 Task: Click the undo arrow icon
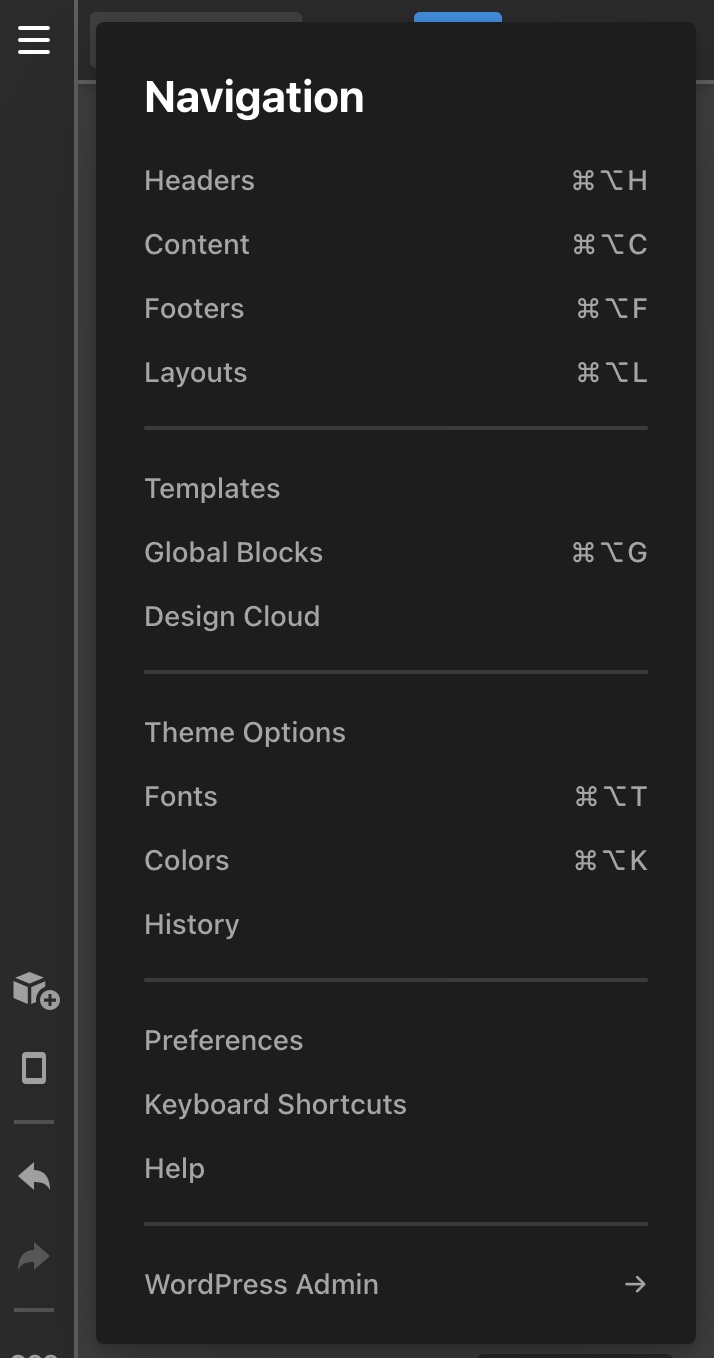click(34, 1176)
